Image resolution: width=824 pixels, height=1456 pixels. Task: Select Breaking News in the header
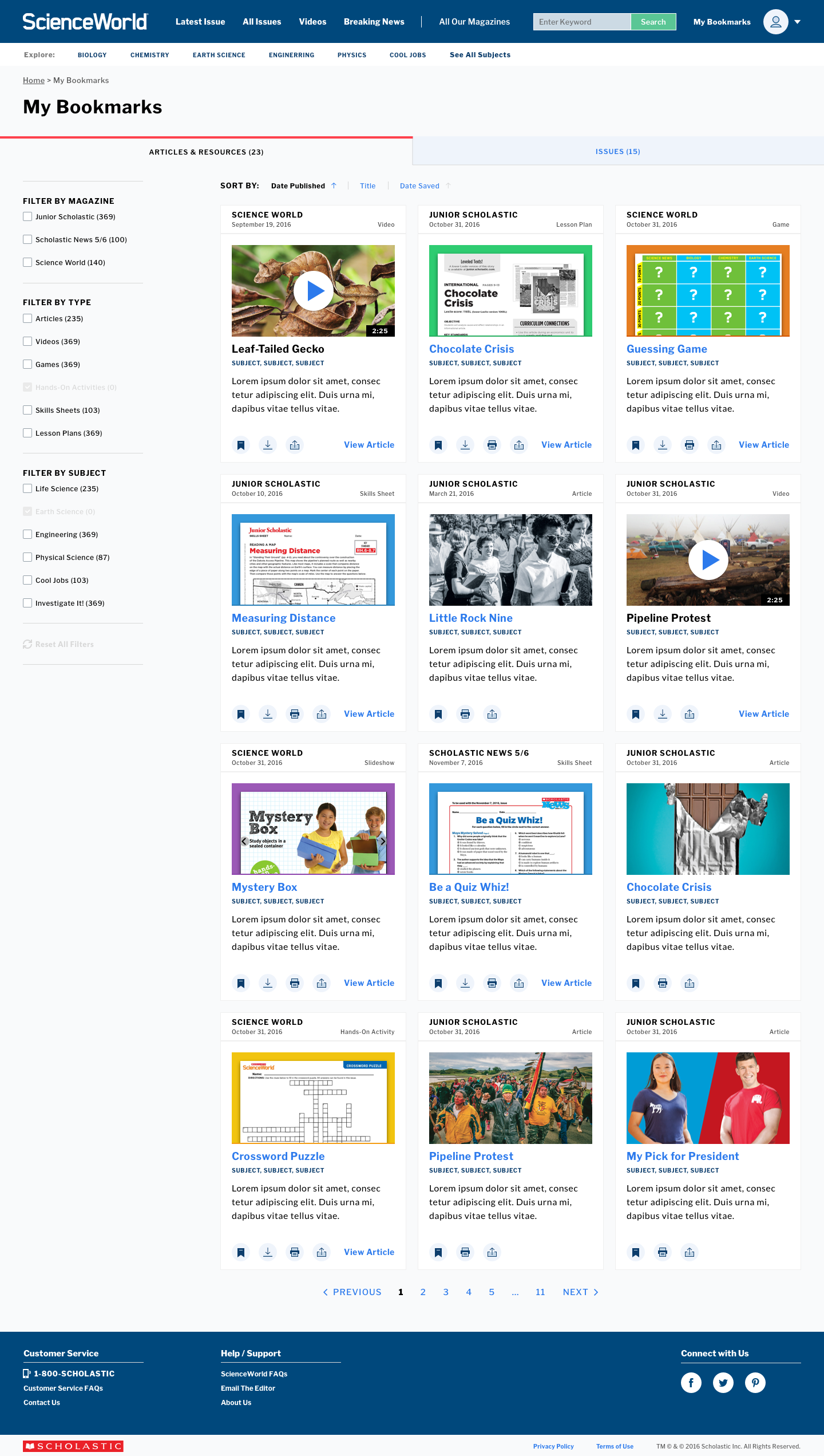click(374, 22)
